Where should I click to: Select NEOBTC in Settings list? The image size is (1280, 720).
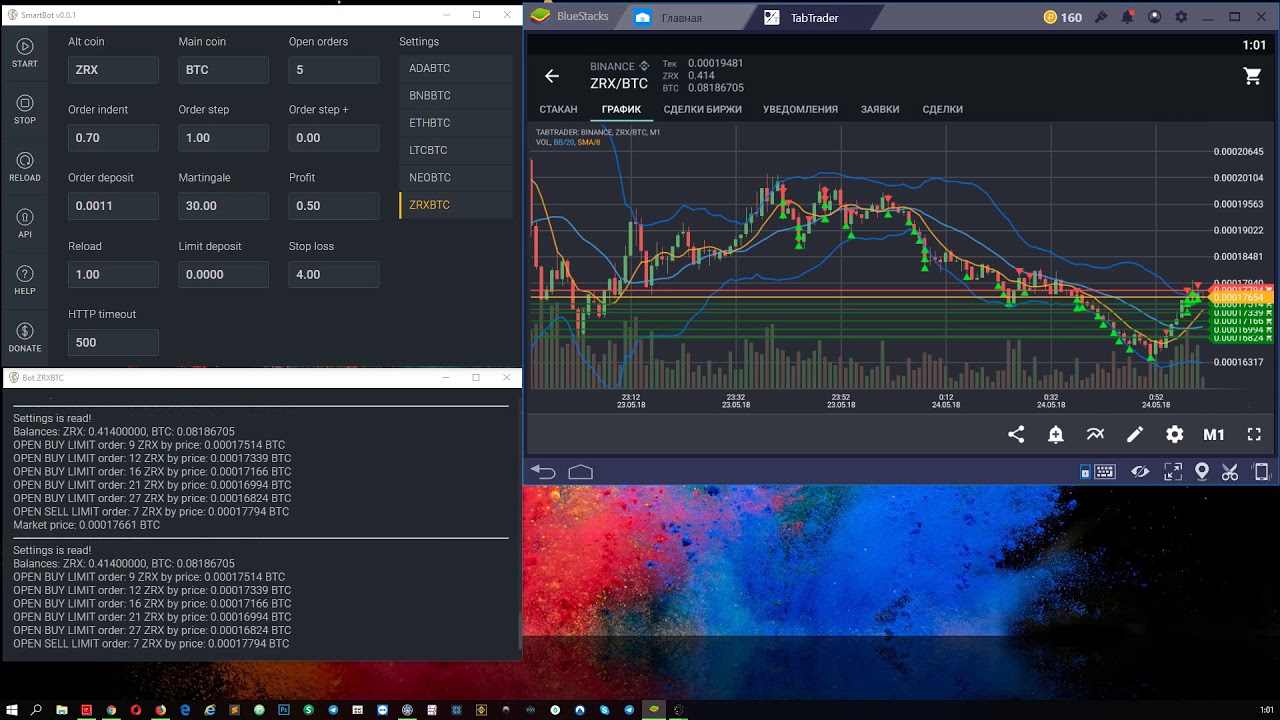(x=456, y=178)
